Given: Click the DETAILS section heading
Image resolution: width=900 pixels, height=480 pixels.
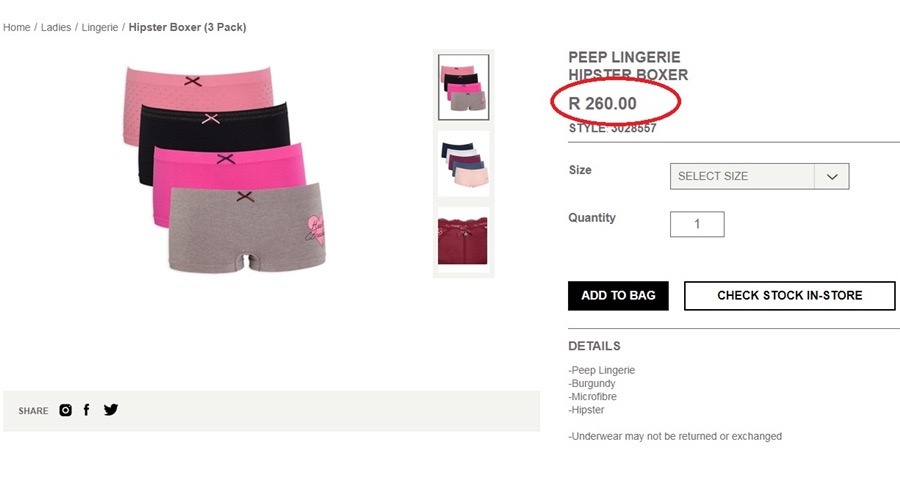Looking at the screenshot, I should (594, 346).
